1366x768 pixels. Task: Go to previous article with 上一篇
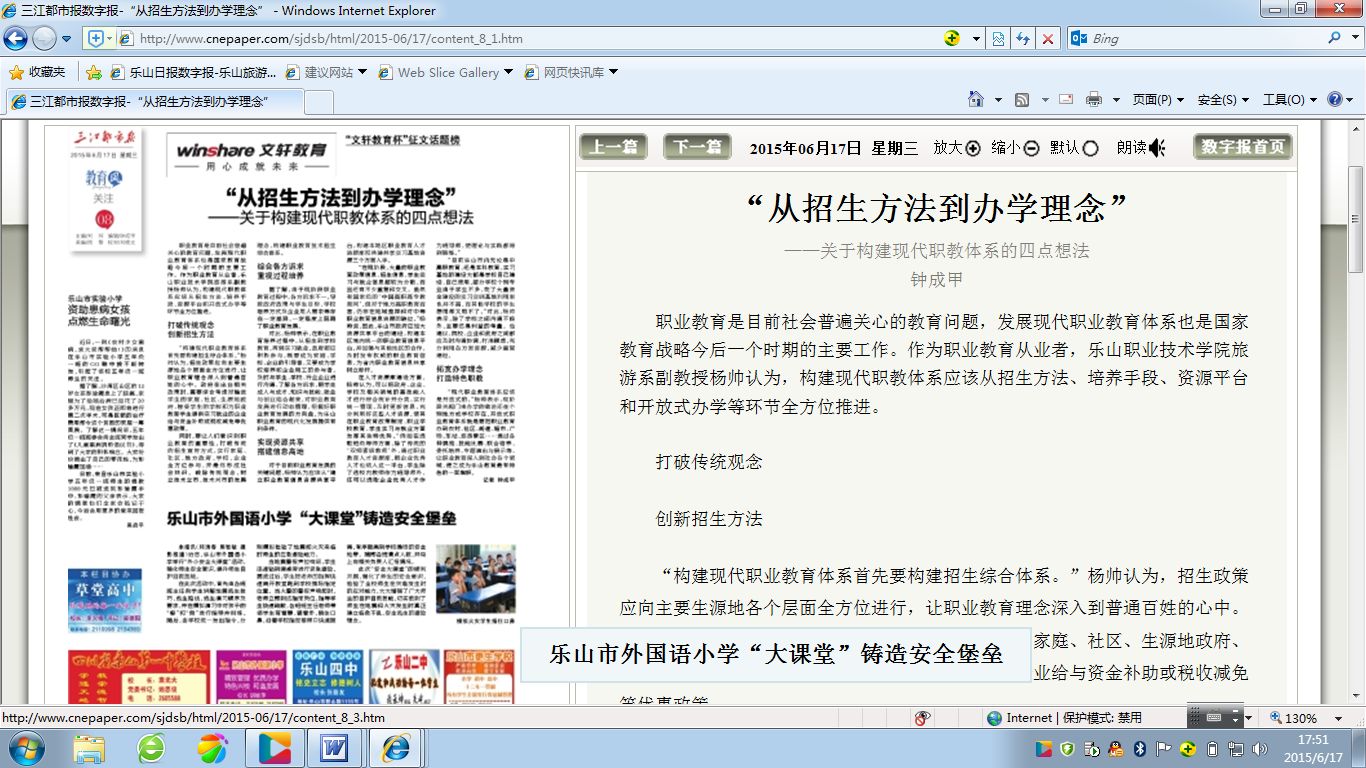click(613, 147)
